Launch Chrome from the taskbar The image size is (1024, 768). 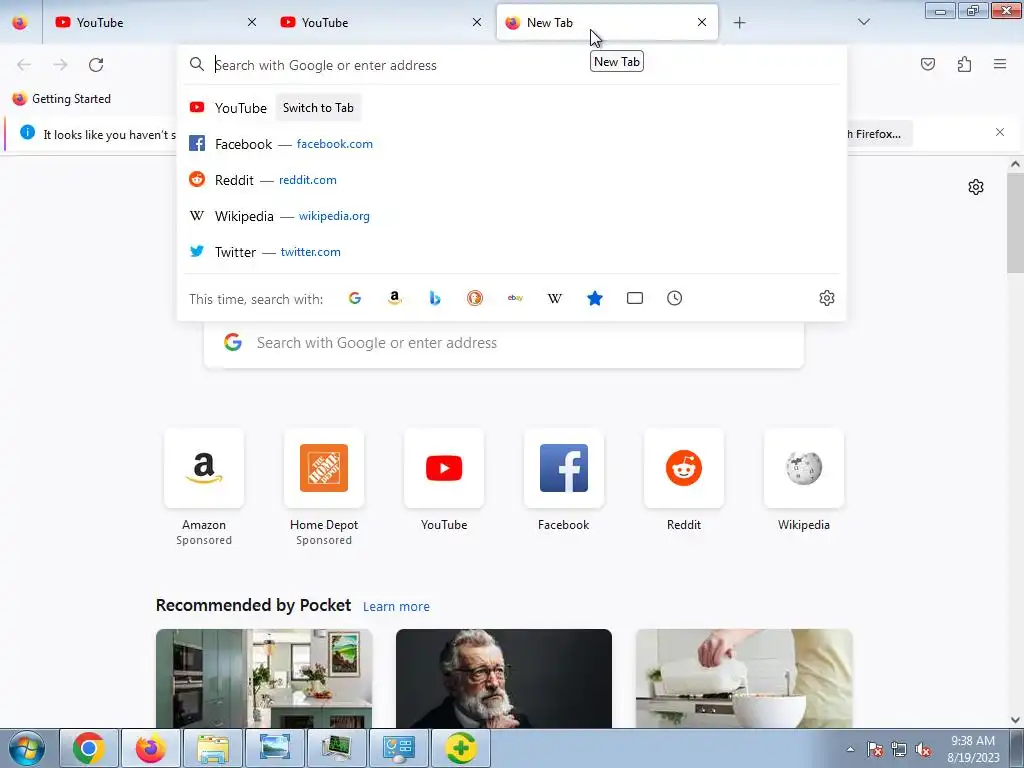pyautogui.click(x=89, y=748)
